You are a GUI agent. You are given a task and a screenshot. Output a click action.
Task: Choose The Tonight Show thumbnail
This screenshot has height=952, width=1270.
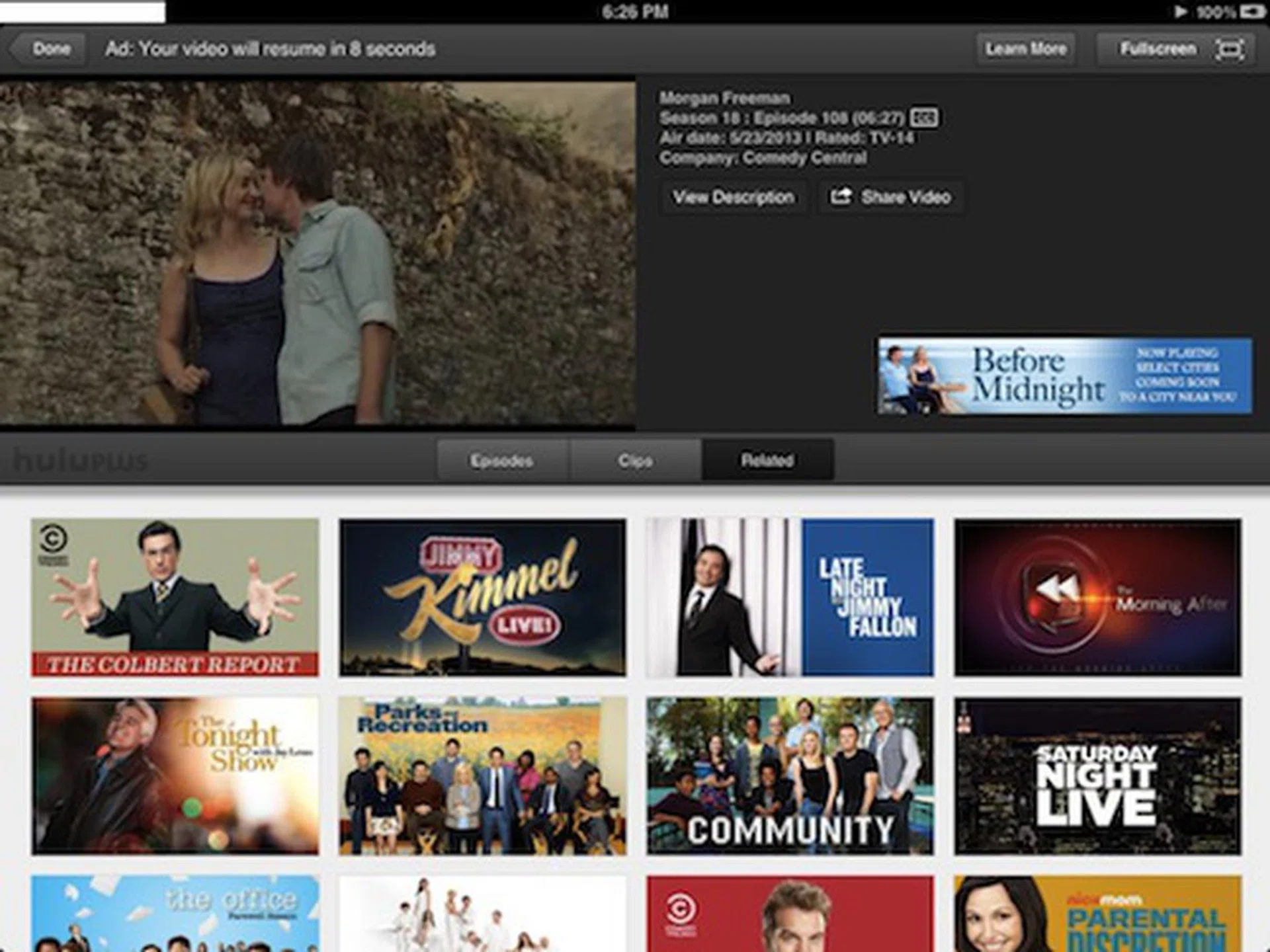(x=175, y=775)
